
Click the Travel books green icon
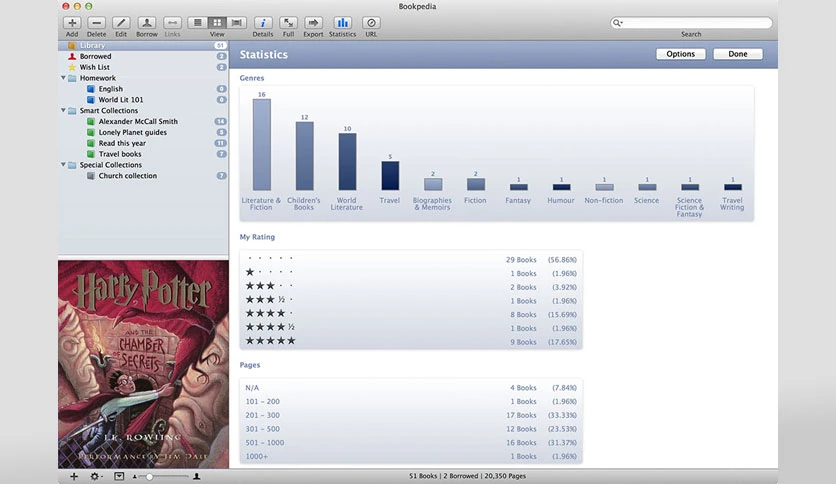[91, 154]
